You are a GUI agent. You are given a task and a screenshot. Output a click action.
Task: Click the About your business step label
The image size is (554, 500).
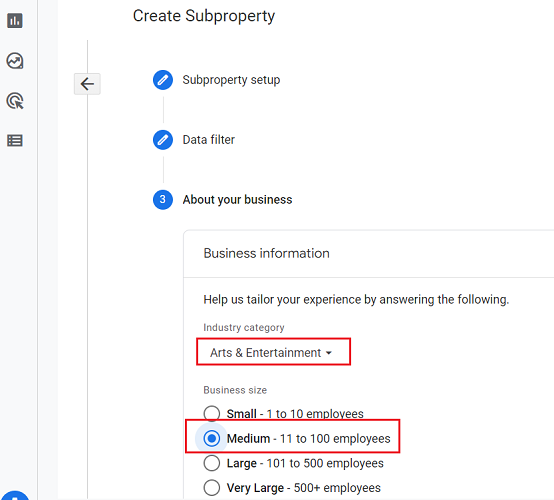(237, 200)
